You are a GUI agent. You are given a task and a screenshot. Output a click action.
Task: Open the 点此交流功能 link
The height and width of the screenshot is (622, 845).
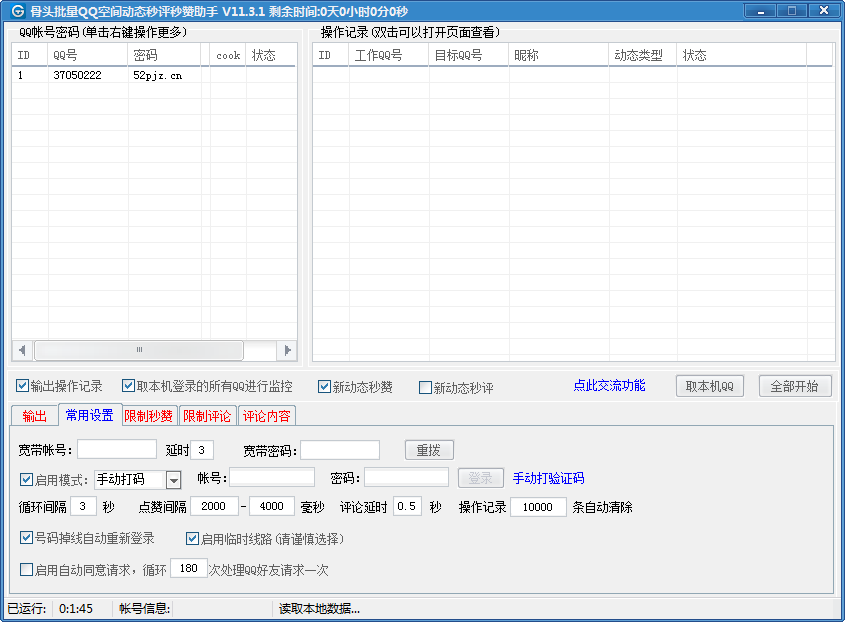(609, 386)
